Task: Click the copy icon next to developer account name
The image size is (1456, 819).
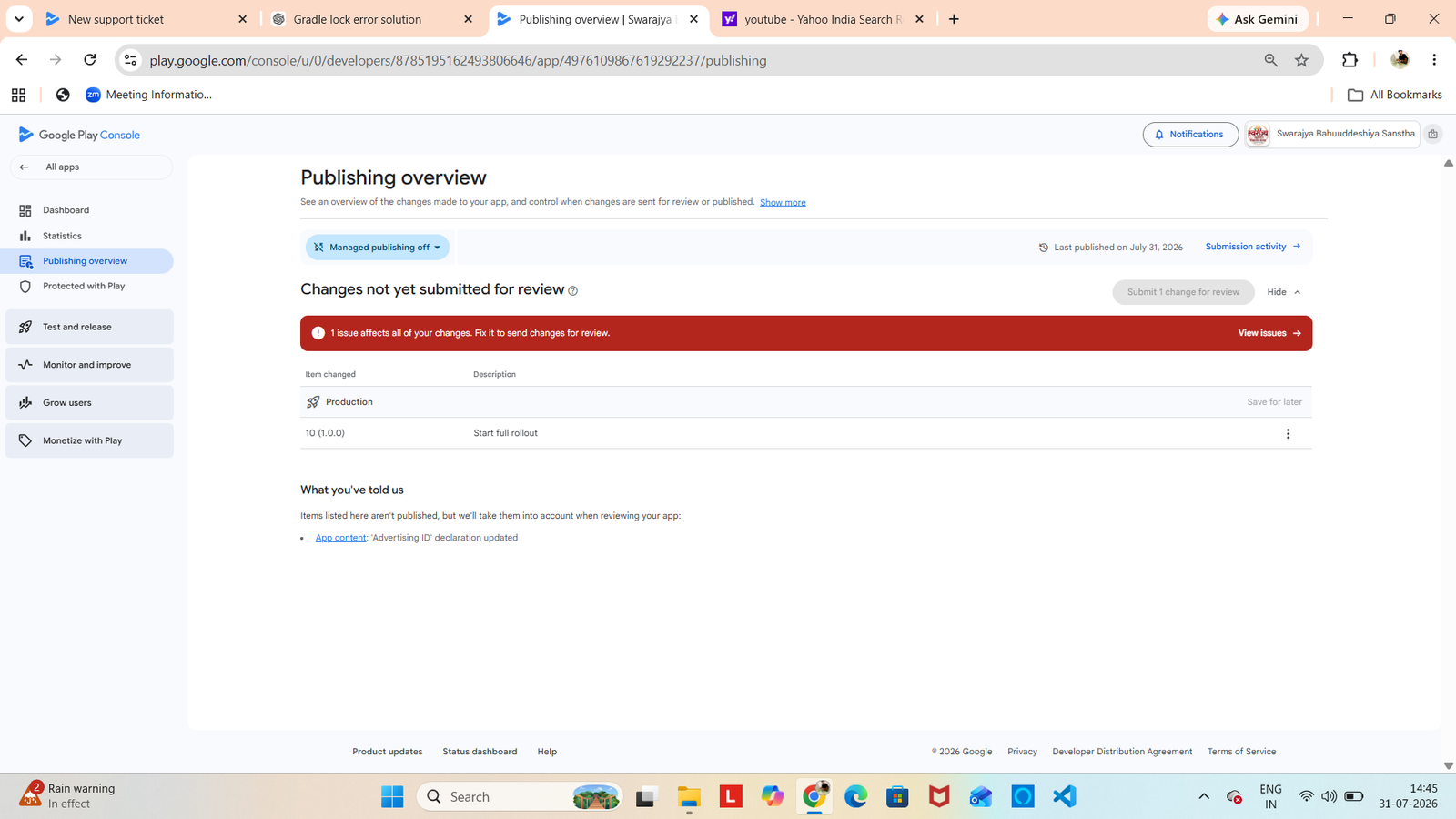Action: click(x=1432, y=134)
